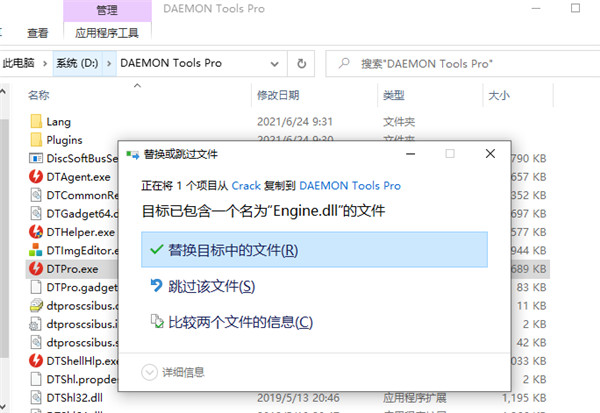Open the 管理 ribbon tab
The width and height of the screenshot is (600, 413).
pos(107,10)
